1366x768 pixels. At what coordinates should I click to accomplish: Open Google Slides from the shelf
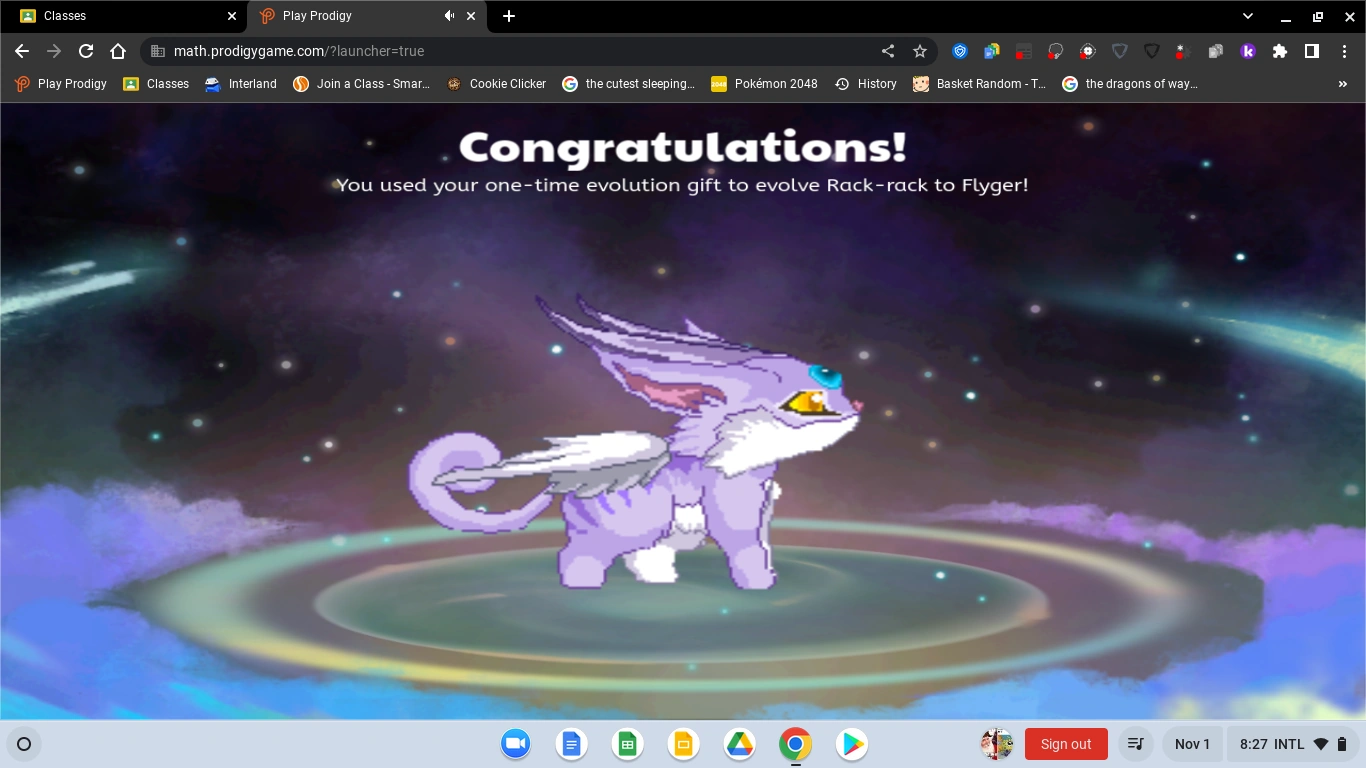(683, 744)
